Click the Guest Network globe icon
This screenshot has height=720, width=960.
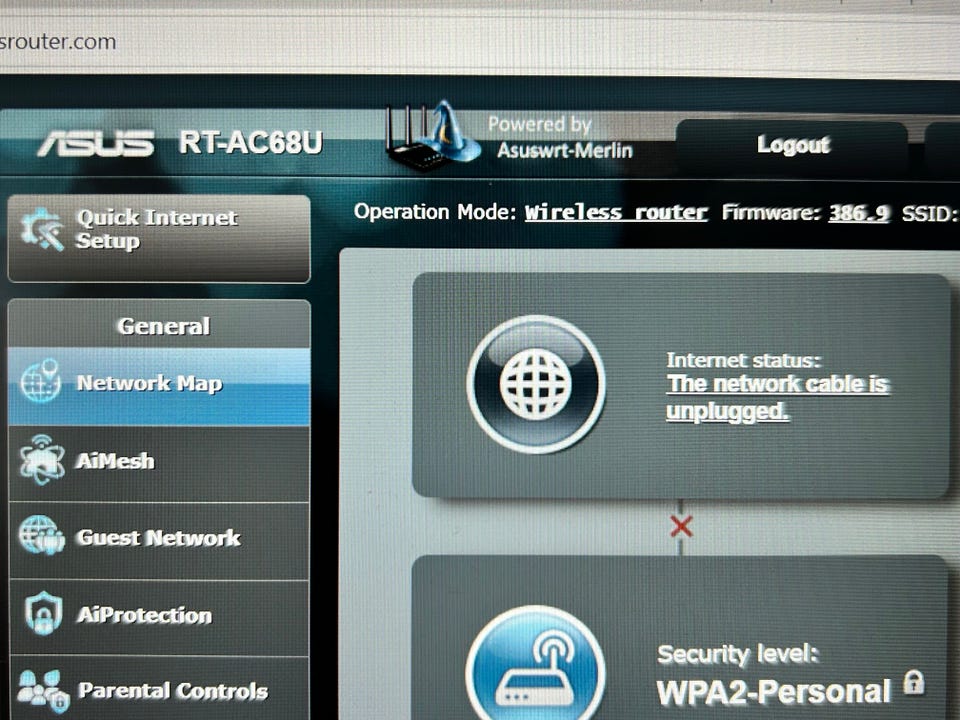(x=41, y=535)
